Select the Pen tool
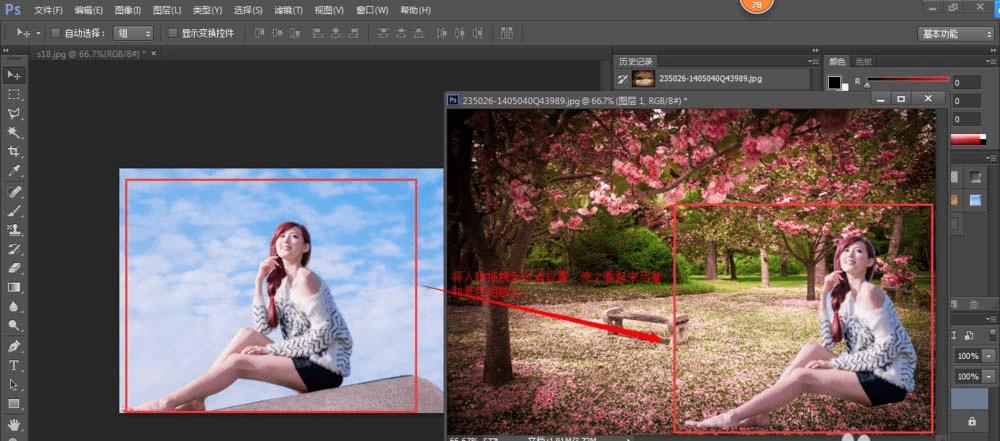Viewport: 1000px width, 441px height. (x=14, y=346)
